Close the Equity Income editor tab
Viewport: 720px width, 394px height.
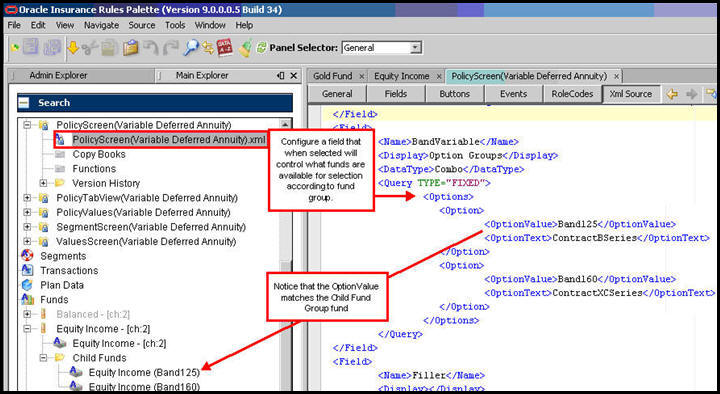(439, 76)
